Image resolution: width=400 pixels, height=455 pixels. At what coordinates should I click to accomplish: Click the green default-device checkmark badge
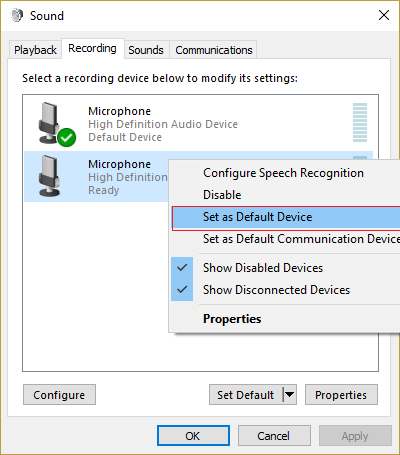click(66, 137)
